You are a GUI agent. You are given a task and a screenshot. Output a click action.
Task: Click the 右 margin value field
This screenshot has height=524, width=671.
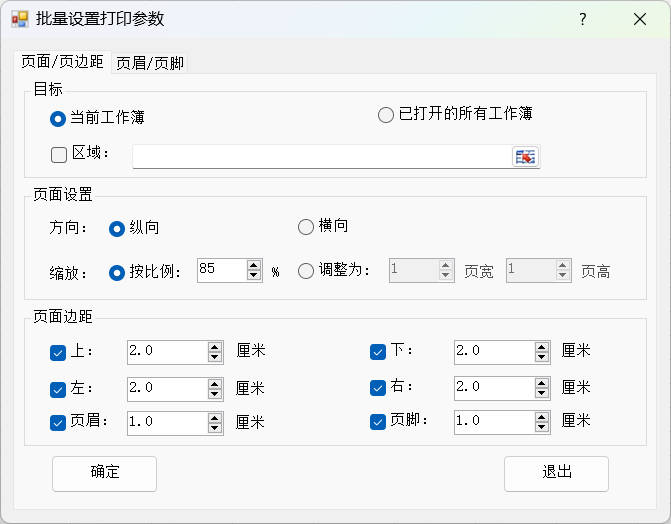click(492, 387)
